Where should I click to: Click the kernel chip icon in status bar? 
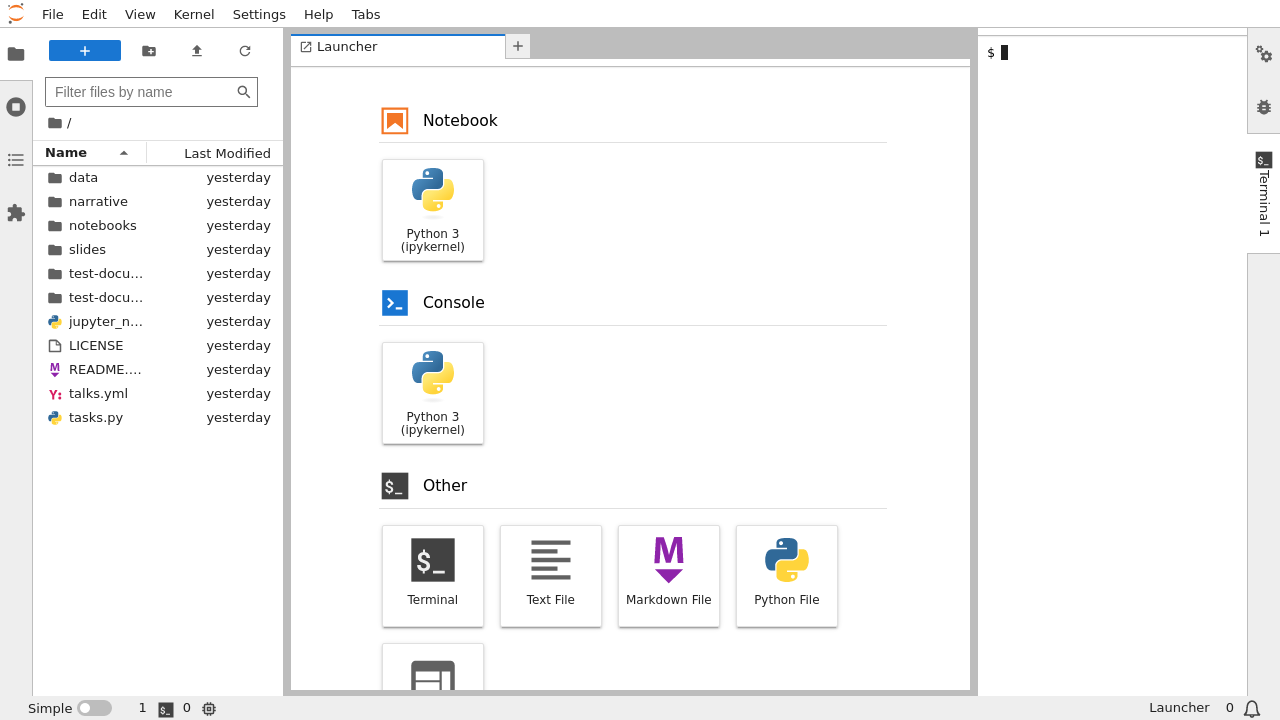point(209,709)
